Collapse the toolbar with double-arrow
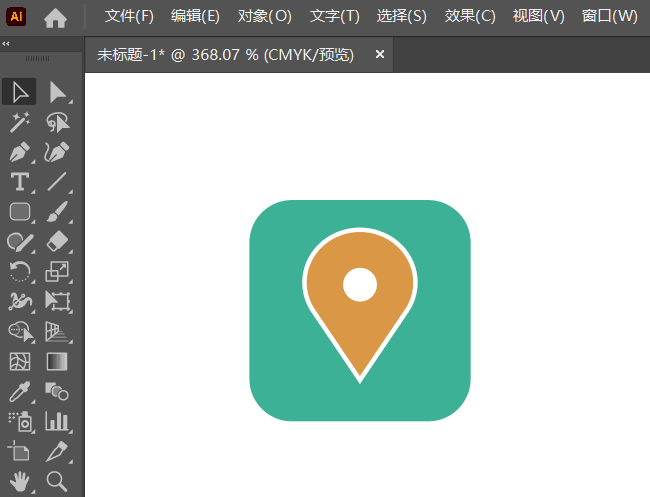The image size is (650, 497). [6, 44]
